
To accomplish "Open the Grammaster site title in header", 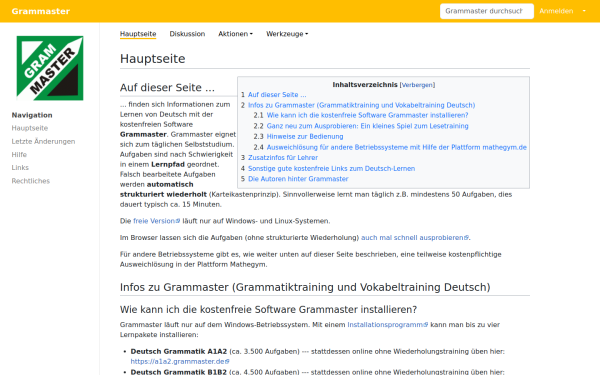I will tap(41, 11).
